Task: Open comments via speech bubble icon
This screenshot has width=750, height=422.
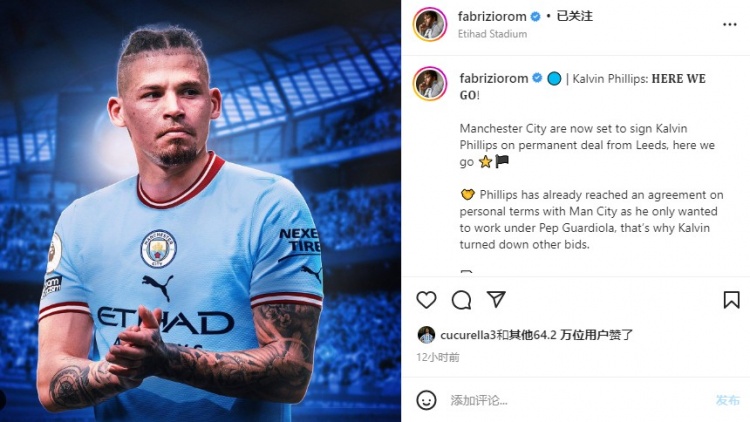Action: point(462,300)
